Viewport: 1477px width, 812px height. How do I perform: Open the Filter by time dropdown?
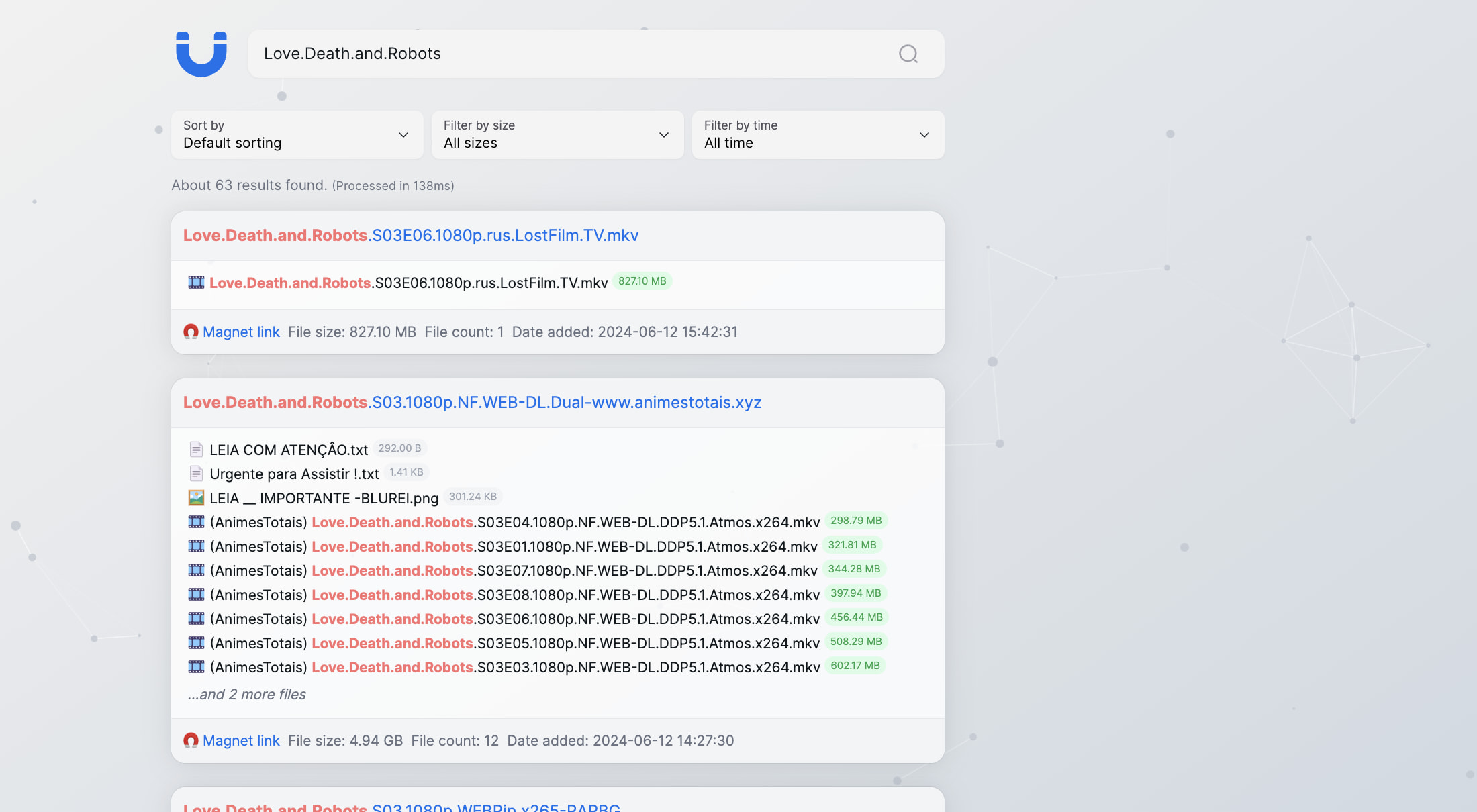pos(818,135)
